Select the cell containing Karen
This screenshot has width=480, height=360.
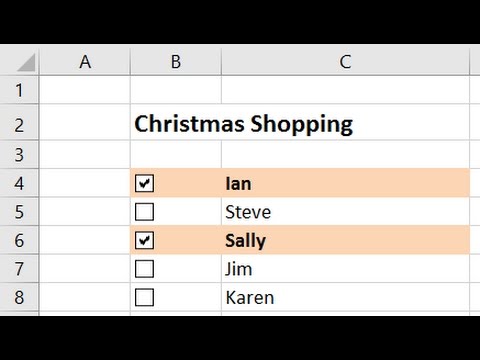[x=345, y=297]
